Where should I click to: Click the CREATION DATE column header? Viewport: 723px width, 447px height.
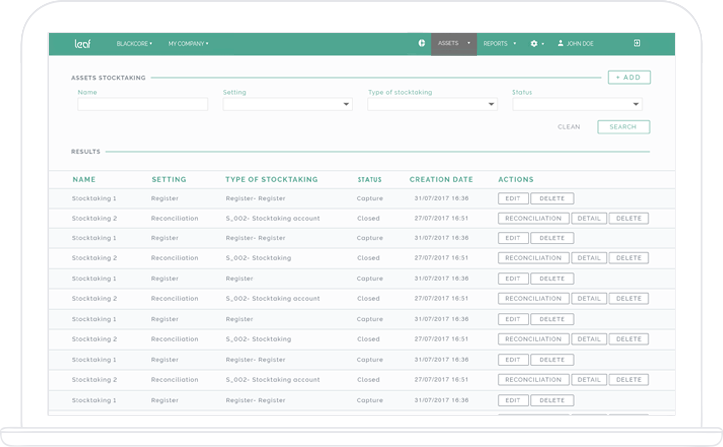[x=441, y=179]
